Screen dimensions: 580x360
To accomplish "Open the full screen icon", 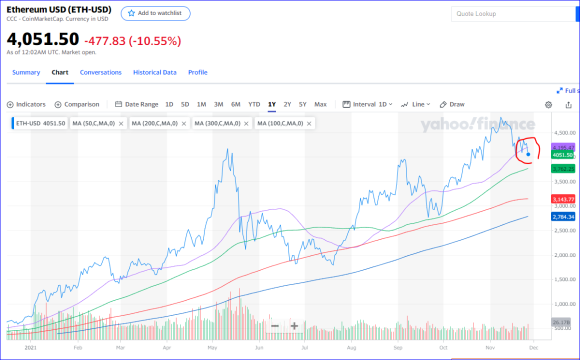I will 560,91.
